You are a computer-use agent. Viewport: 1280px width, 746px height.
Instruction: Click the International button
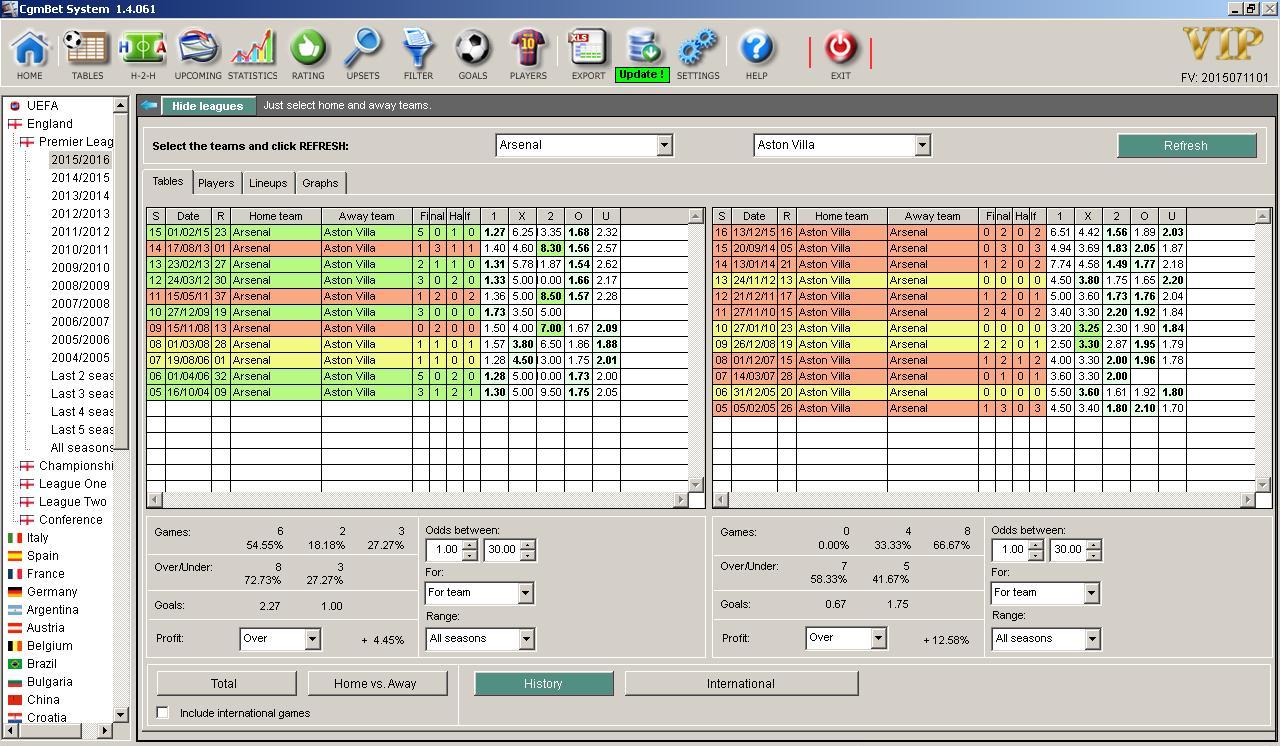pos(741,683)
